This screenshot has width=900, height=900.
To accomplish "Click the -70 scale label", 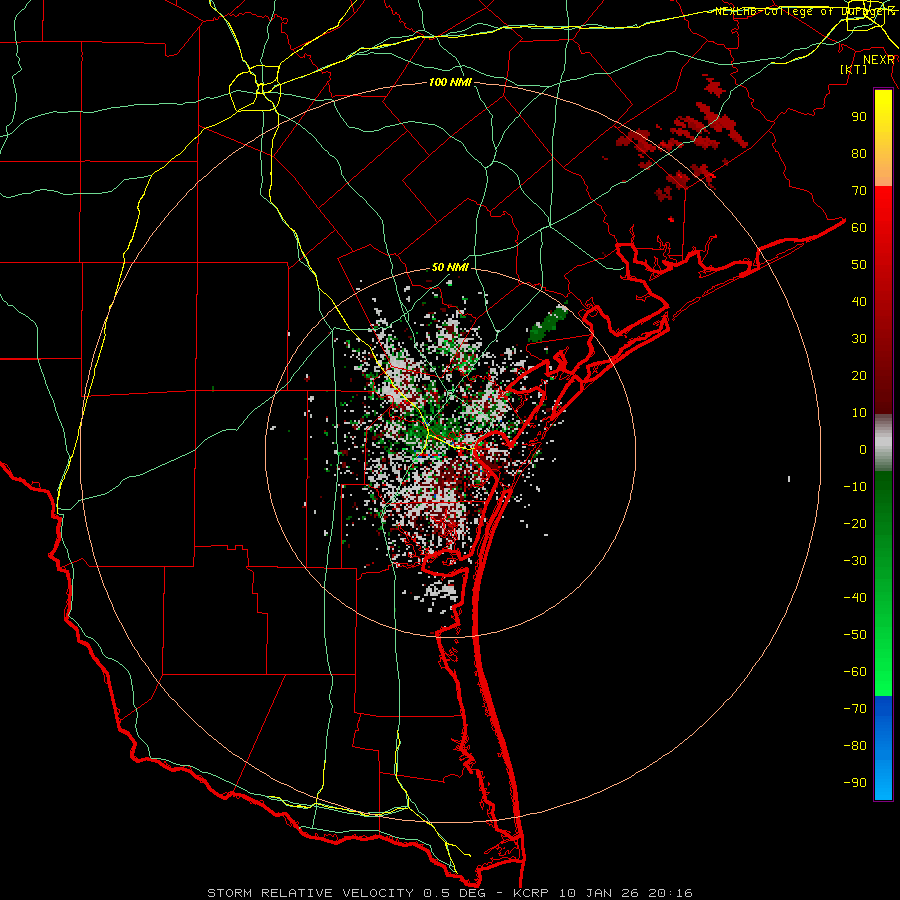I will tap(855, 709).
